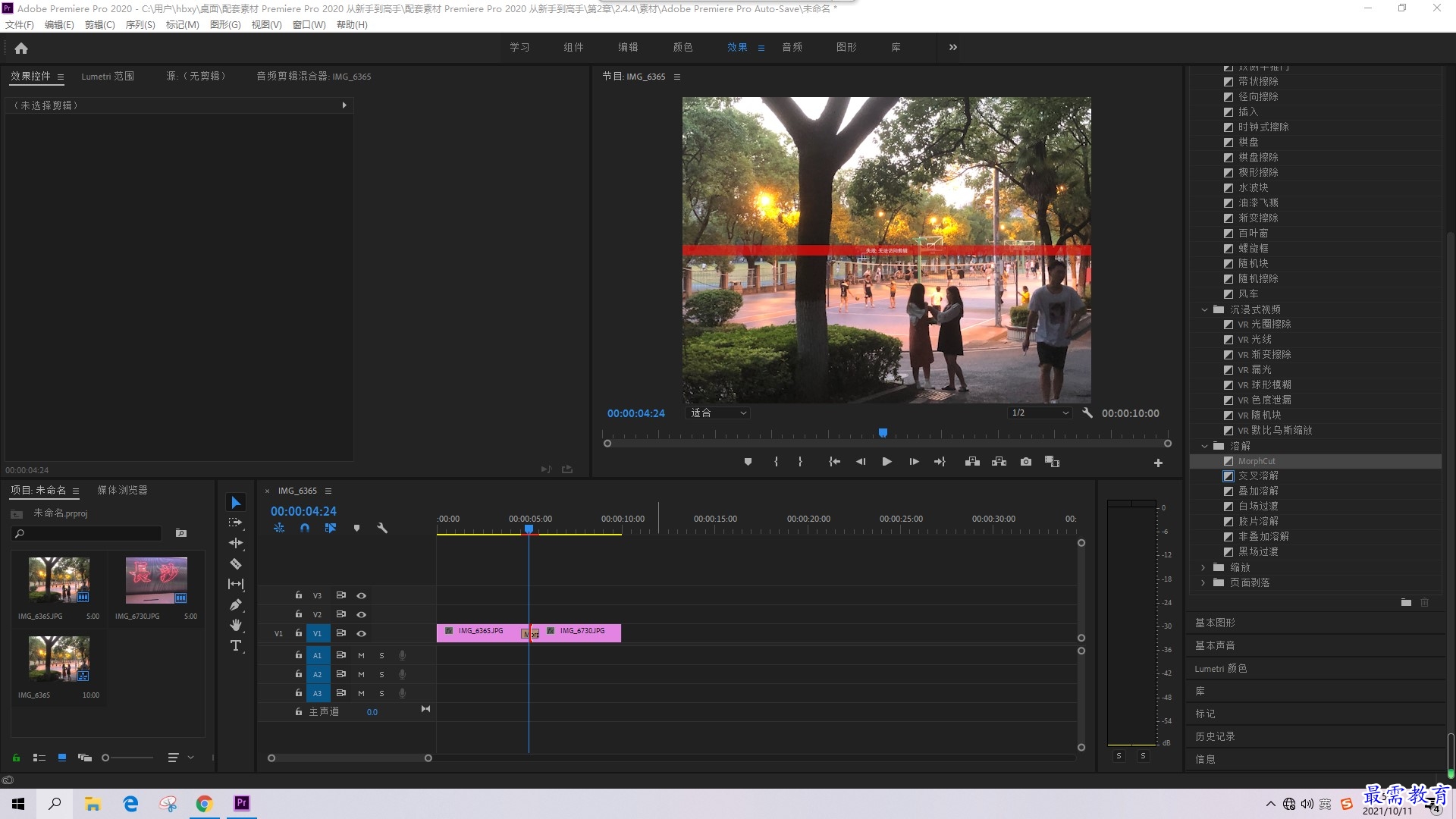Select the Type tool
1456x819 pixels.
click(236, 645)
